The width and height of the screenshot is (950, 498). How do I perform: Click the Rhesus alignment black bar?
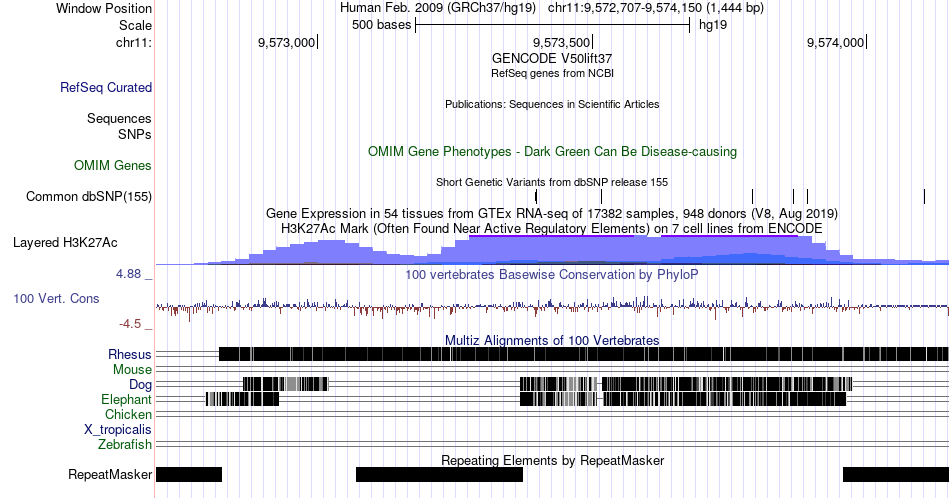click(x=583, y=354)
